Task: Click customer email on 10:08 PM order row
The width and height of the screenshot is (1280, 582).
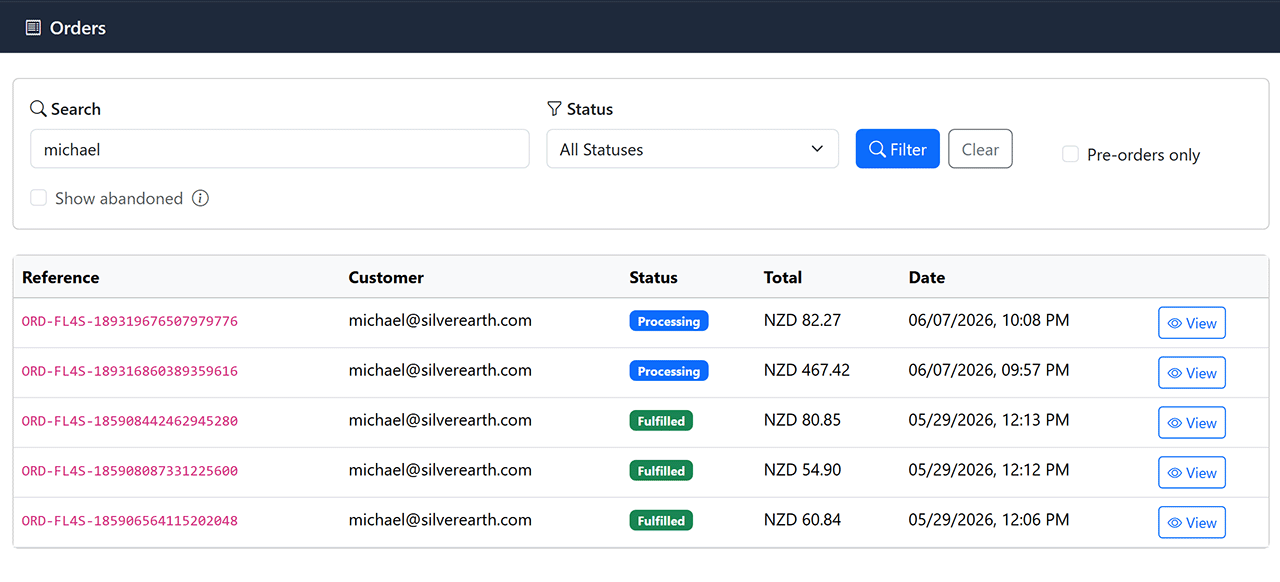Action: point(440,320)
